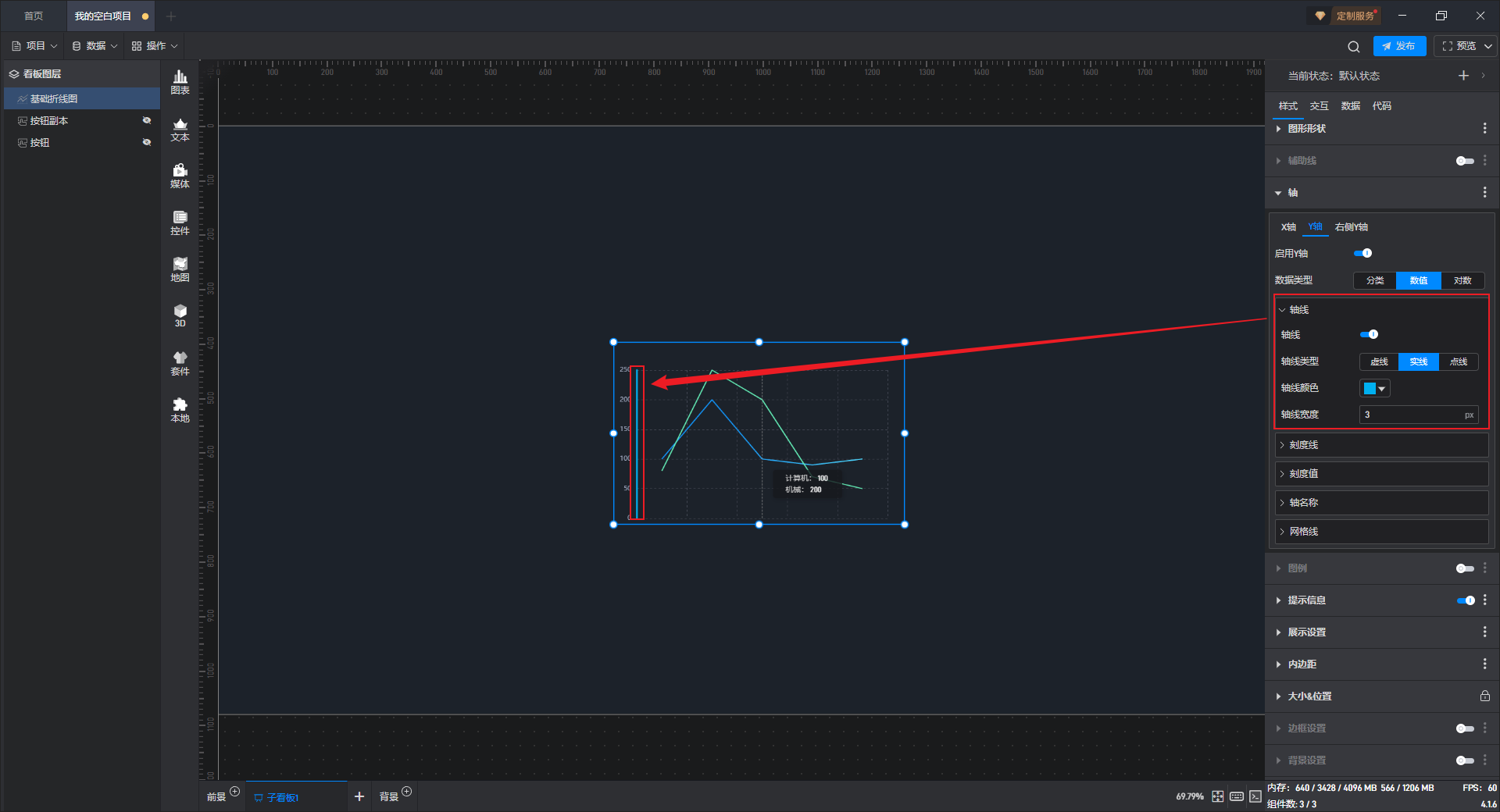
Task: Open more options for 轴 section
Action: click(1484, 193)
